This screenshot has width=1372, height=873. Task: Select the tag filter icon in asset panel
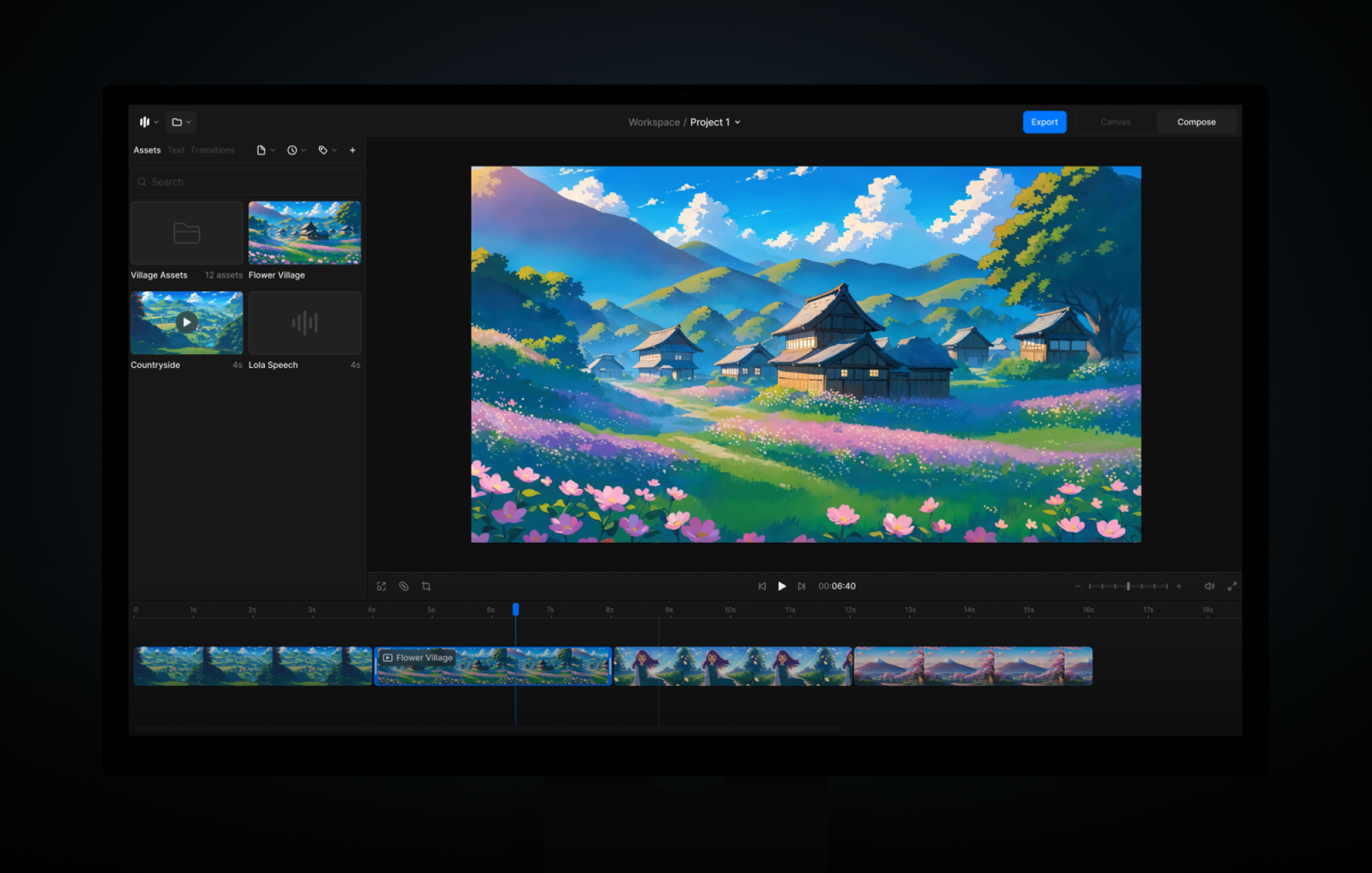(x=323, y=150)
